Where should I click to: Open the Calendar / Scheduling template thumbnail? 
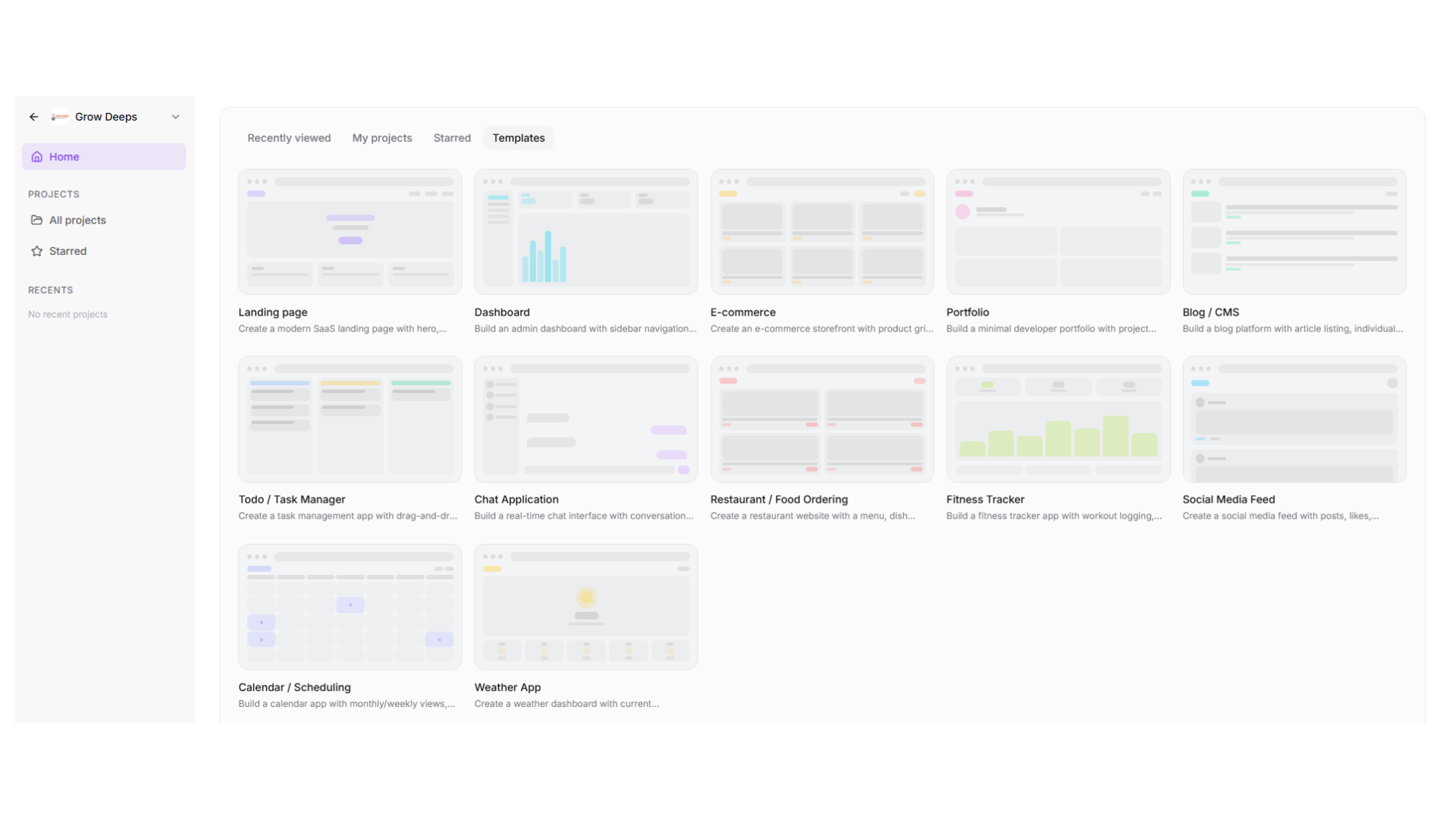click(350, 607)
